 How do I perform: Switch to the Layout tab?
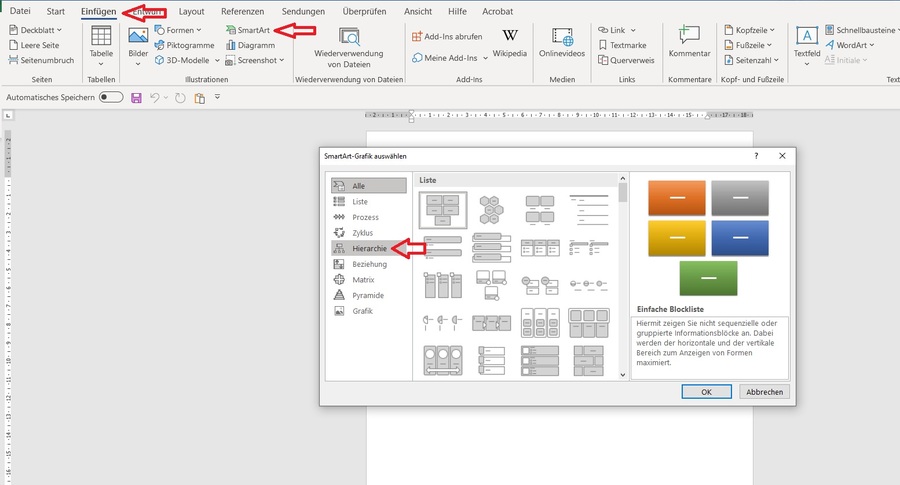coord(191,11)
